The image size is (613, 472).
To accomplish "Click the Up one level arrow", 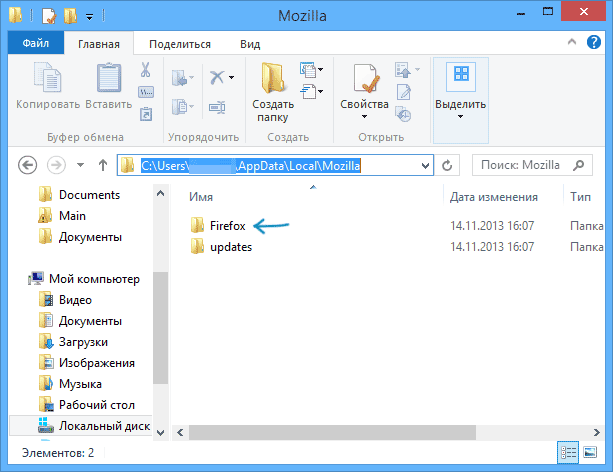I will [103, 165].
